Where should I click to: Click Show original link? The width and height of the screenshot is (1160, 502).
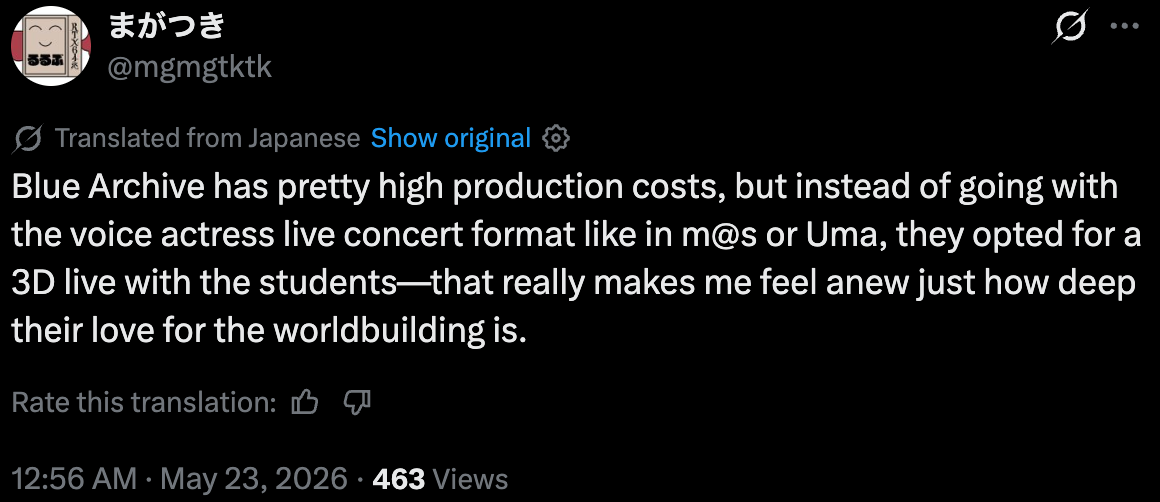451,138
